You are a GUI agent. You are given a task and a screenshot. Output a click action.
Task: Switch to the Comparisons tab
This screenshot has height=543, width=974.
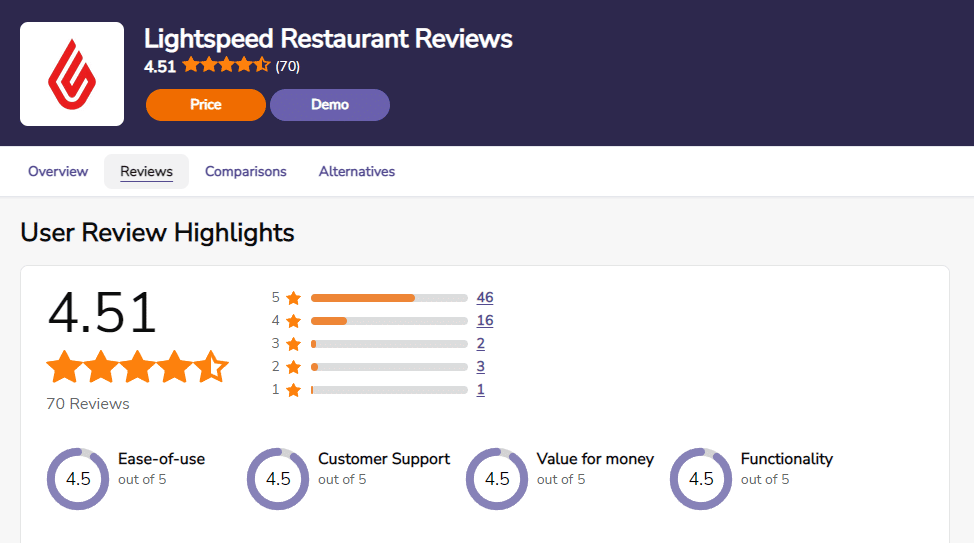click(246, 171)
